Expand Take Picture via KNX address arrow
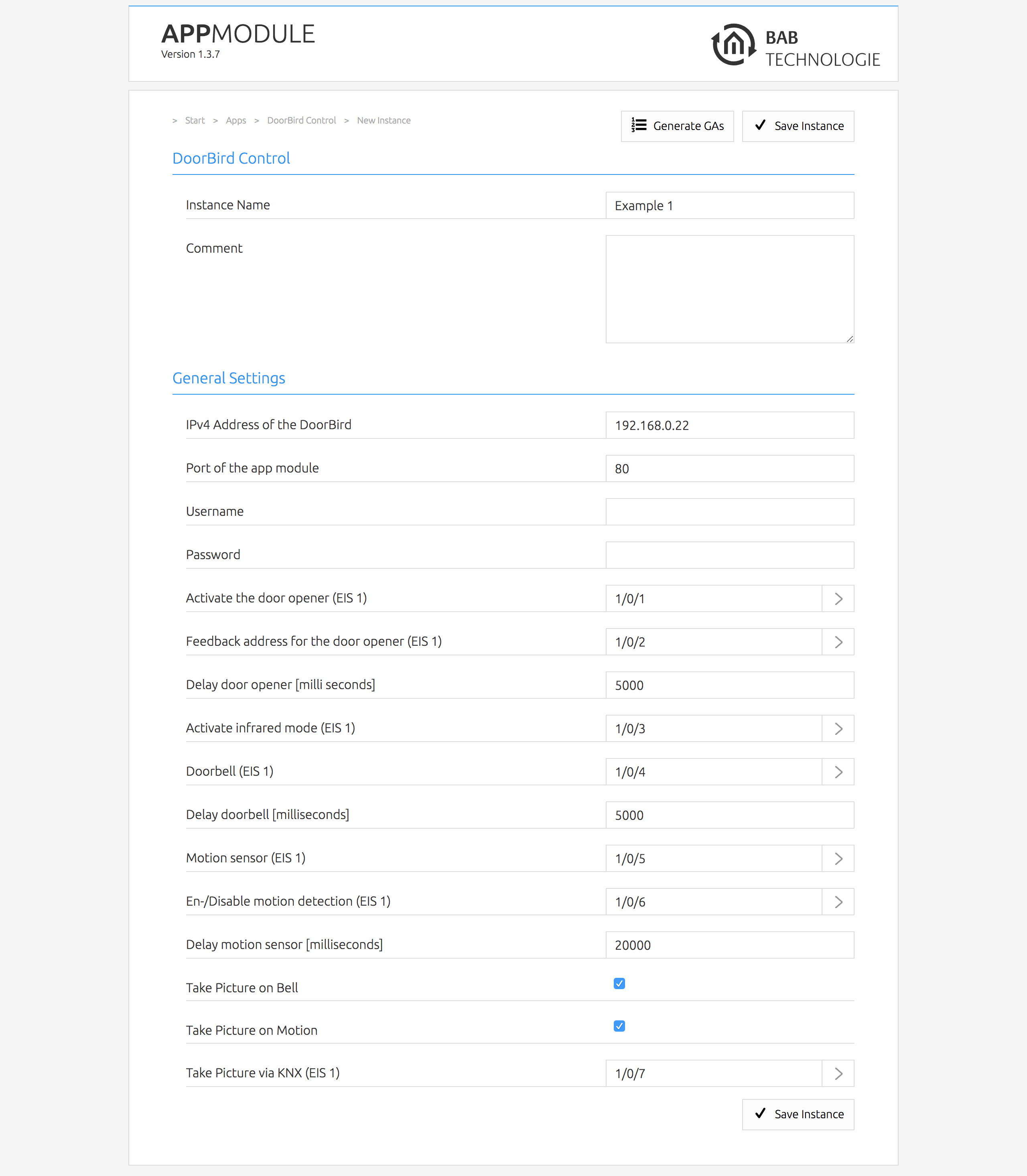Image resolution: width=1027 pixels, height=1176 pixels. point(838,1073)
